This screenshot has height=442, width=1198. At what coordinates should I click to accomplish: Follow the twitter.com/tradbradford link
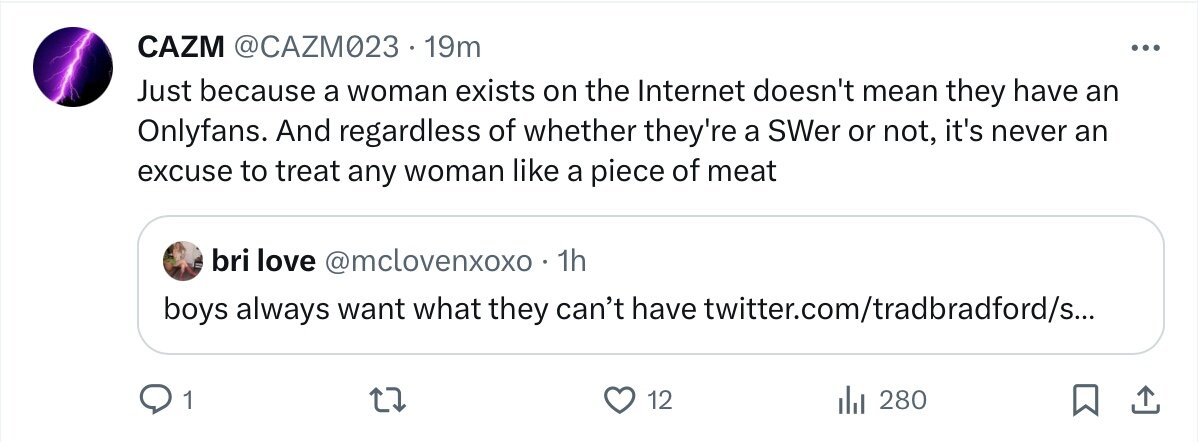tap(898, 309)
